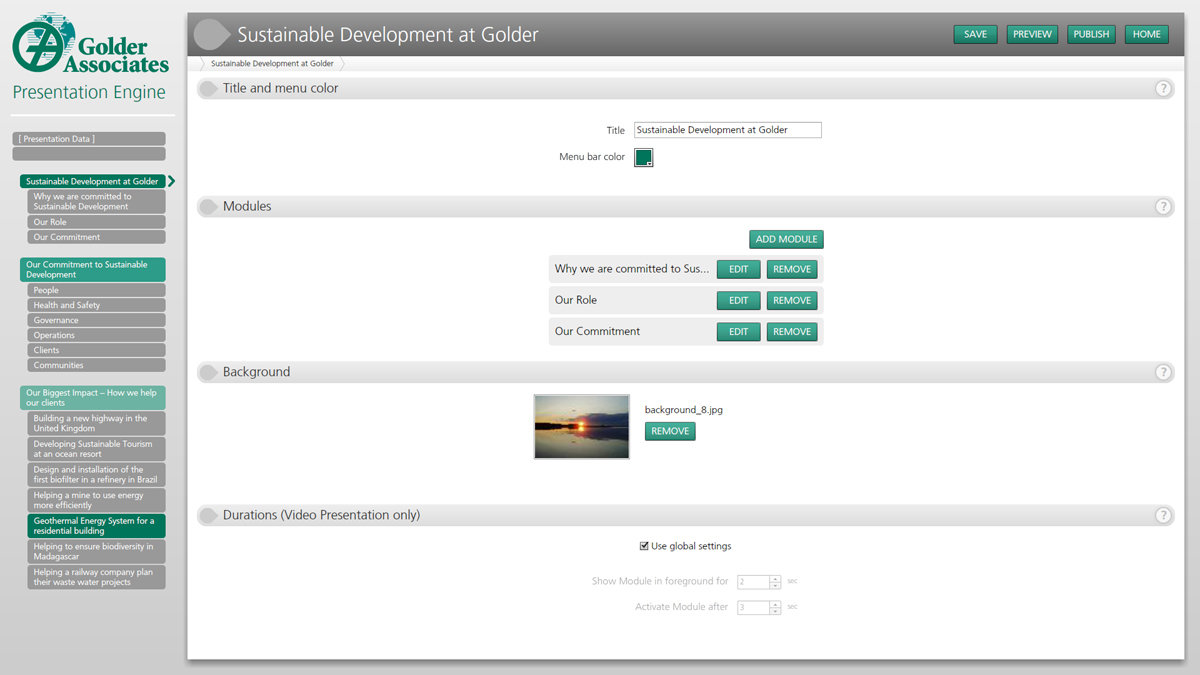Open help icon in Modules section

point(1163,207)
